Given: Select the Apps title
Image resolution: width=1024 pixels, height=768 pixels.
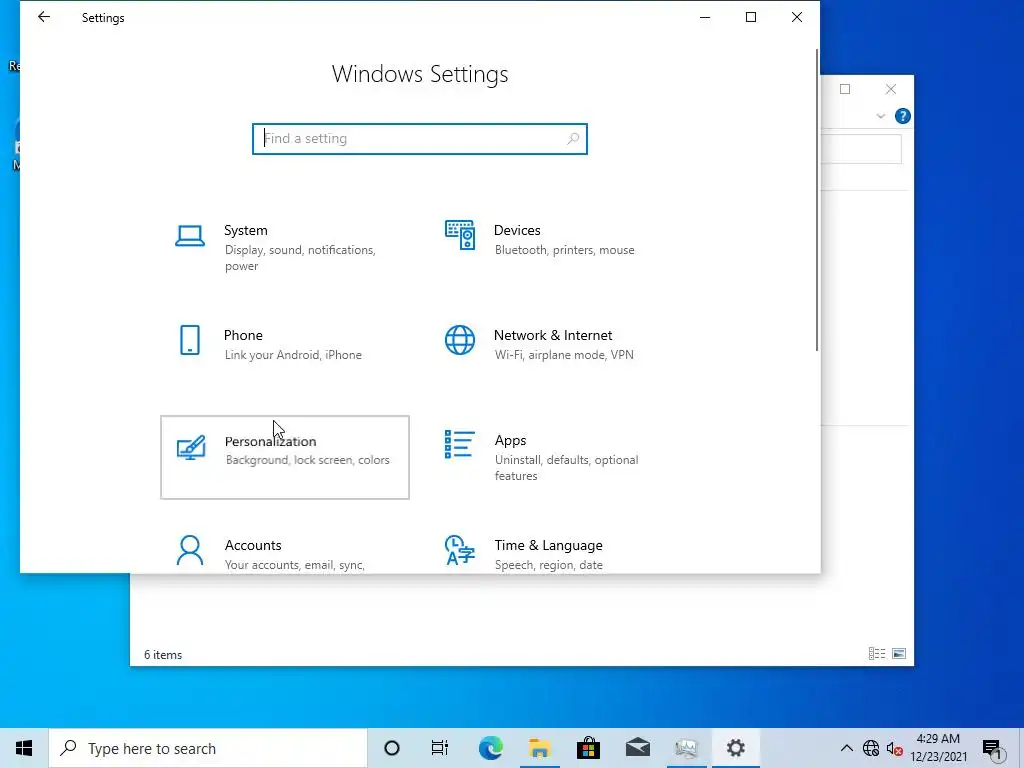Looking at the screenshot, I should [510, 441].
